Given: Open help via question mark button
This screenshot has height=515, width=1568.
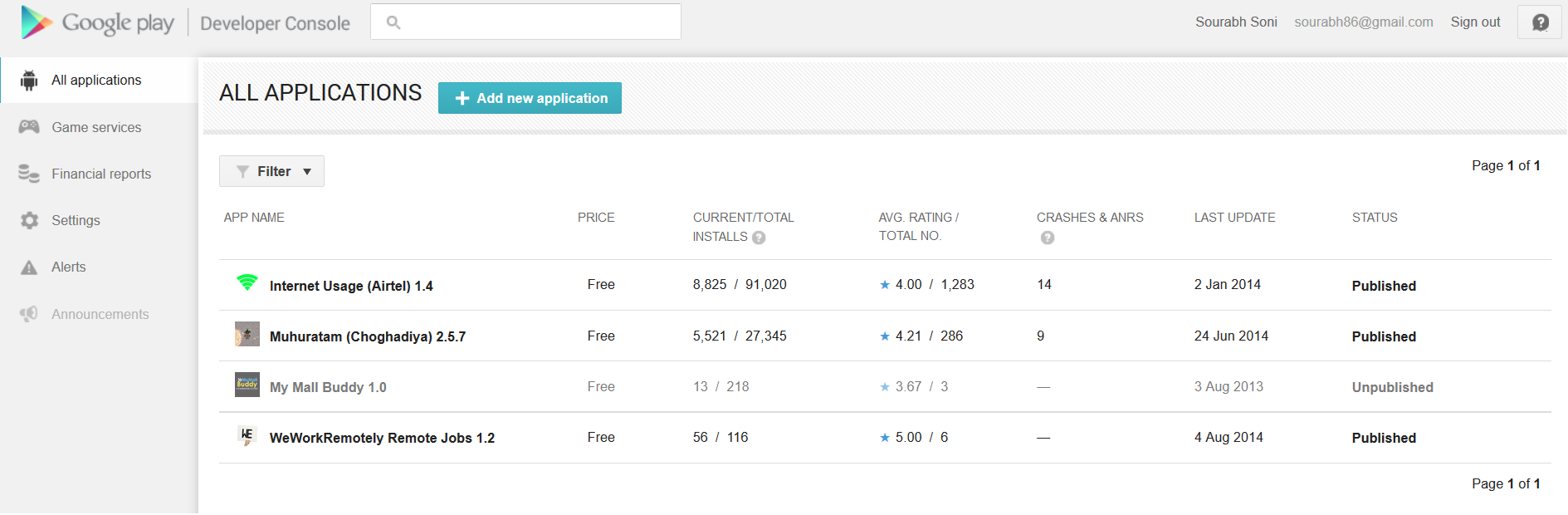Looking at the screenshot, I should click(x=1540, y=22).
